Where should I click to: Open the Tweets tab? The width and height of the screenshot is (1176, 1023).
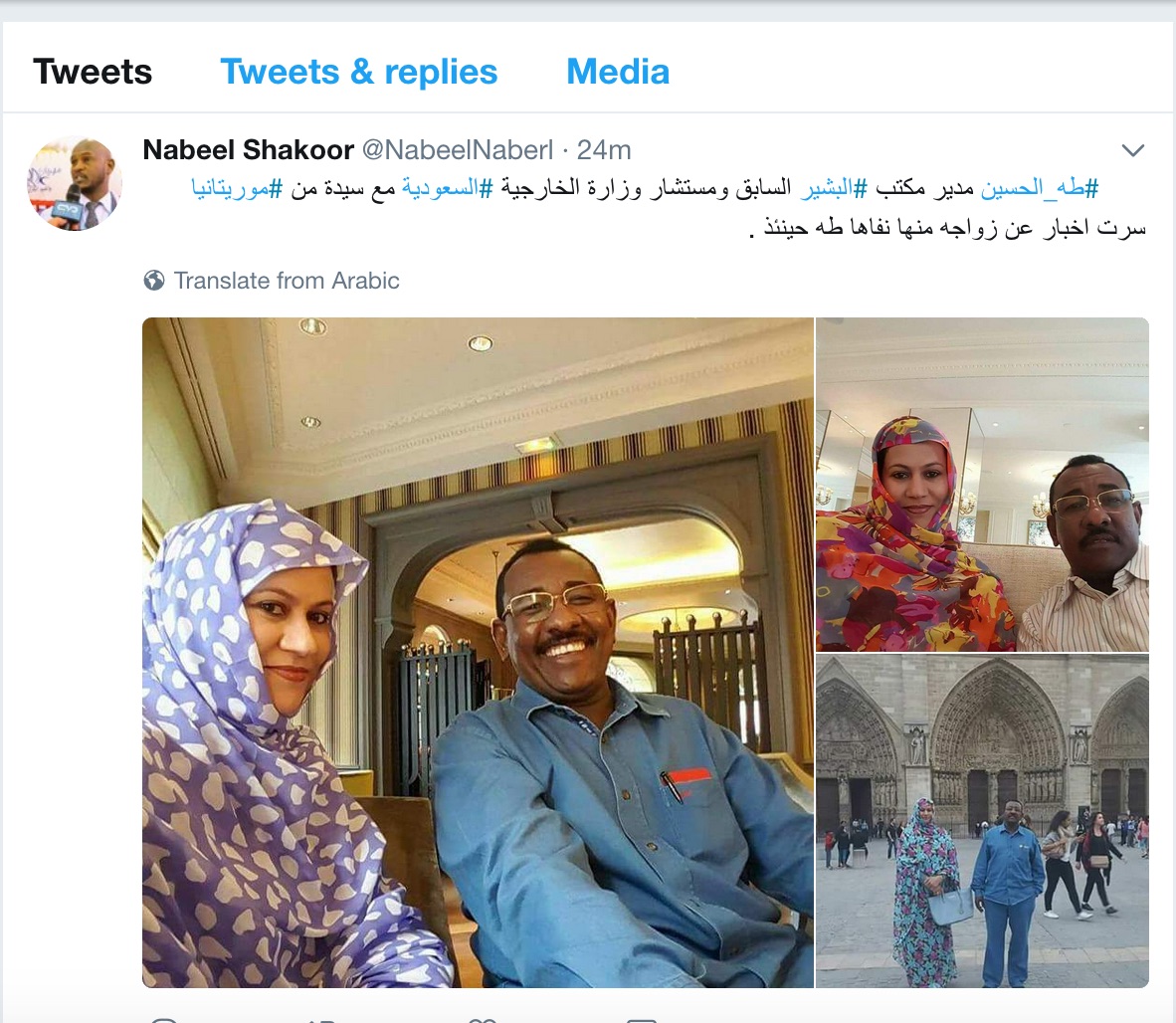click(x=93, y=72)
